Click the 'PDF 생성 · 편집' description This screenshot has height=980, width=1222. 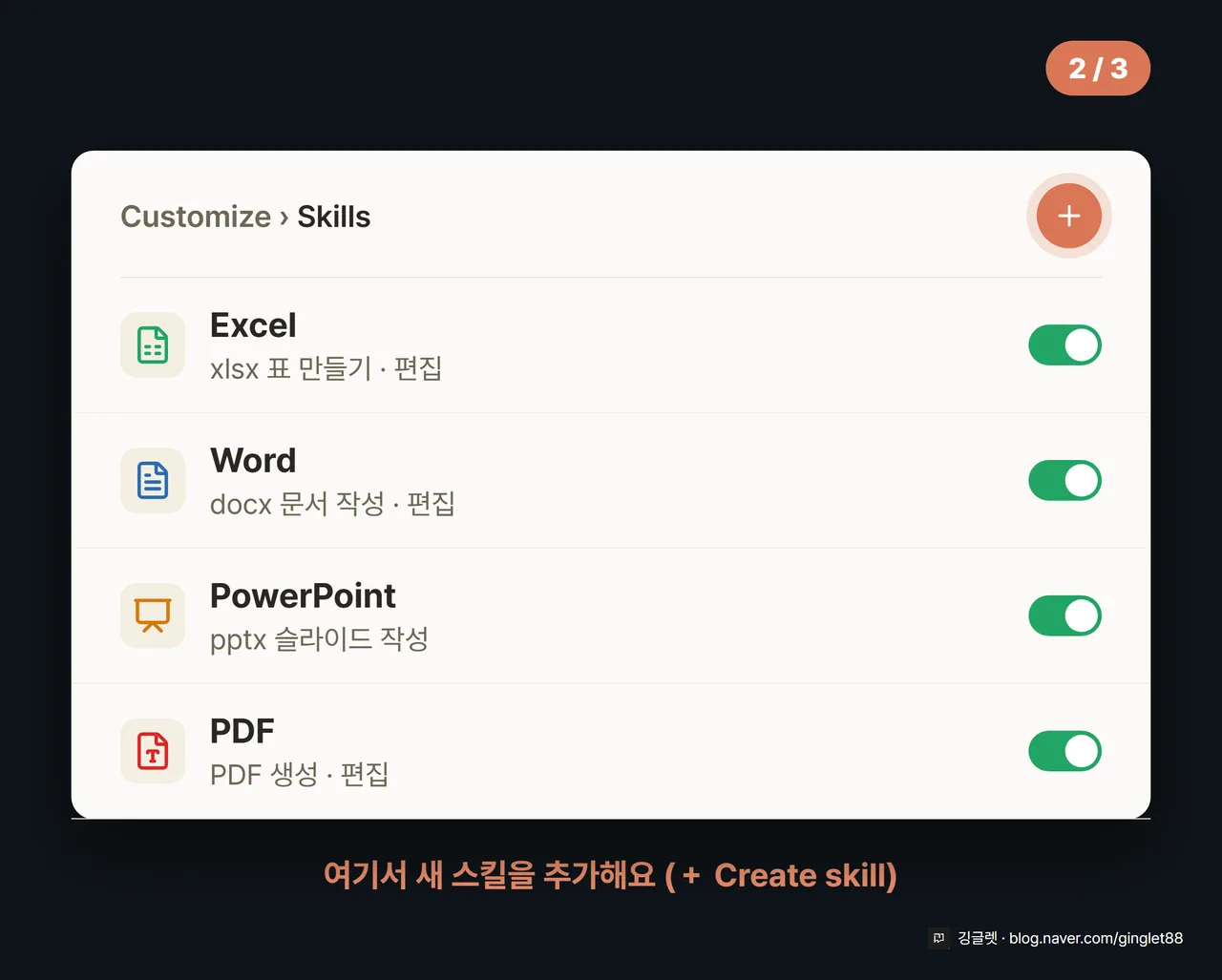(x=299, y=775)
